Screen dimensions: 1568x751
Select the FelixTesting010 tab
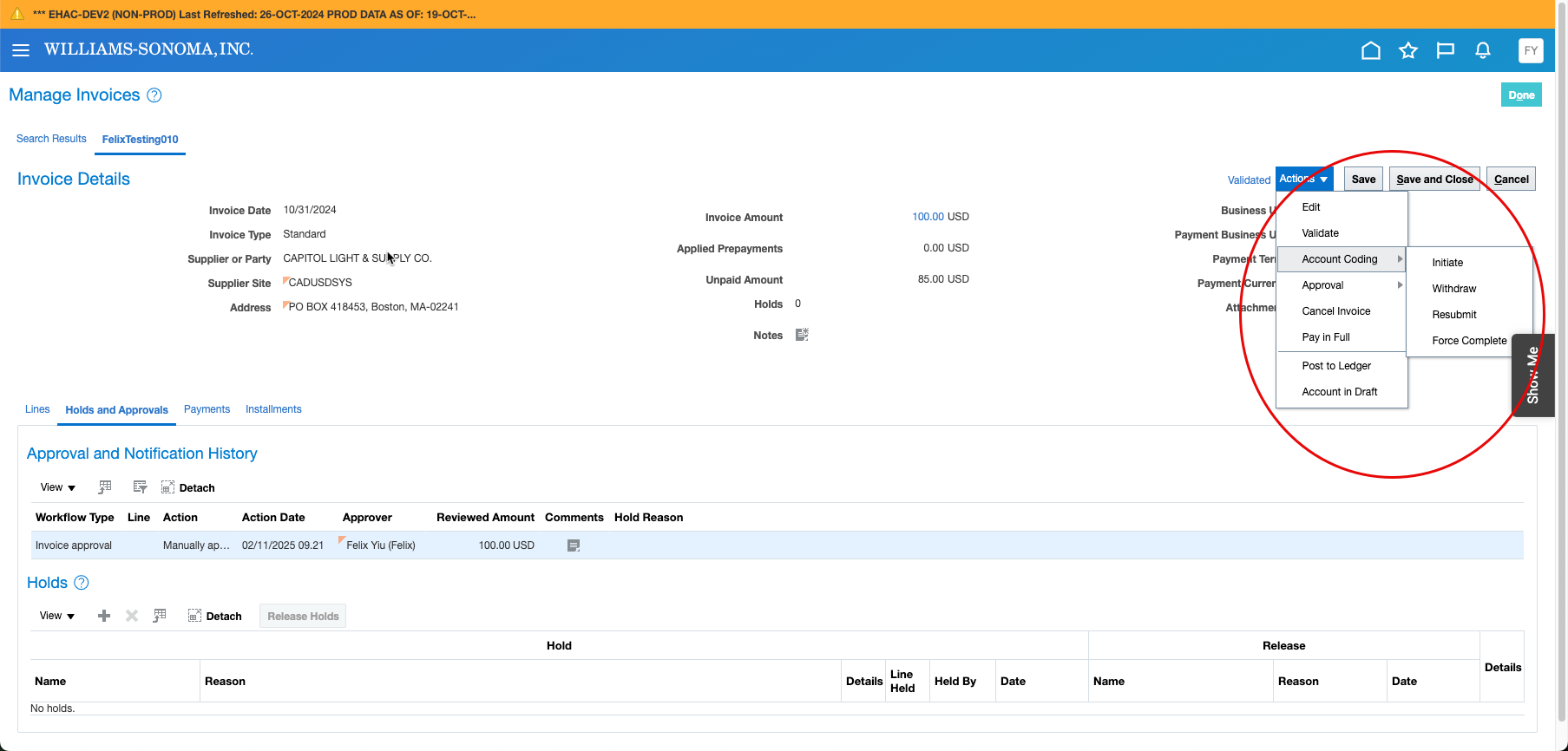pyautogui.click(x=140, y=140)
